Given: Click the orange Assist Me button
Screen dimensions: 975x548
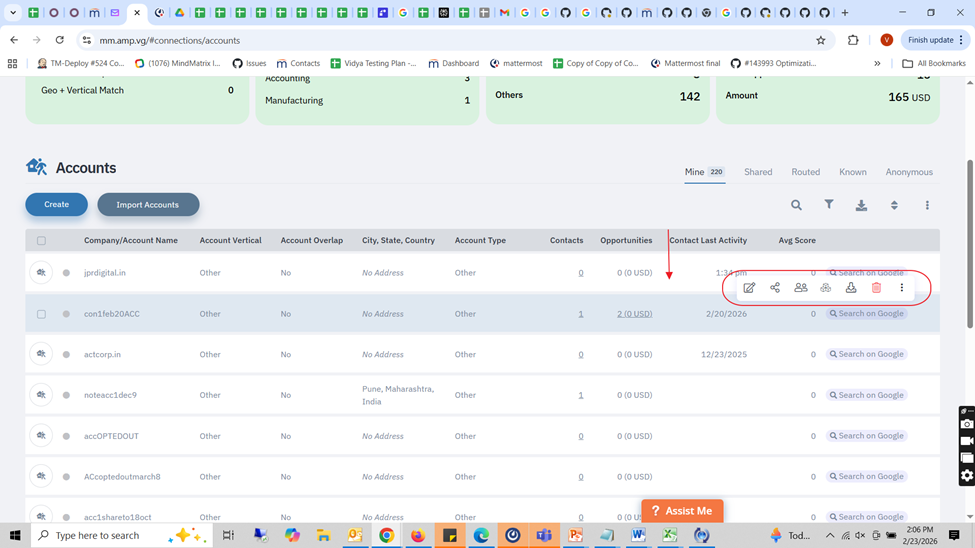Looking at the screenshot, I should click(682, 511).
